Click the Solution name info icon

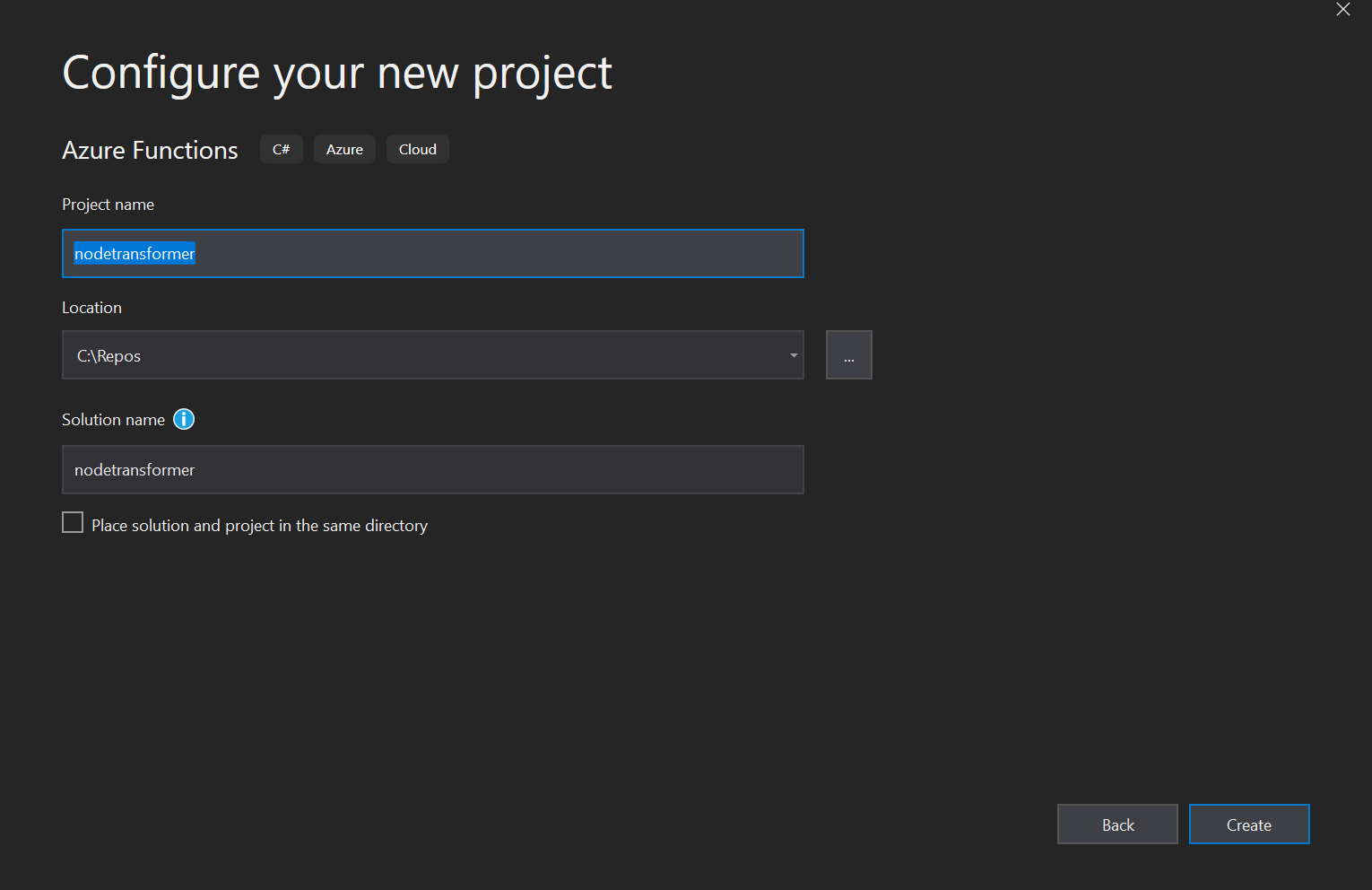click(184, 419)
